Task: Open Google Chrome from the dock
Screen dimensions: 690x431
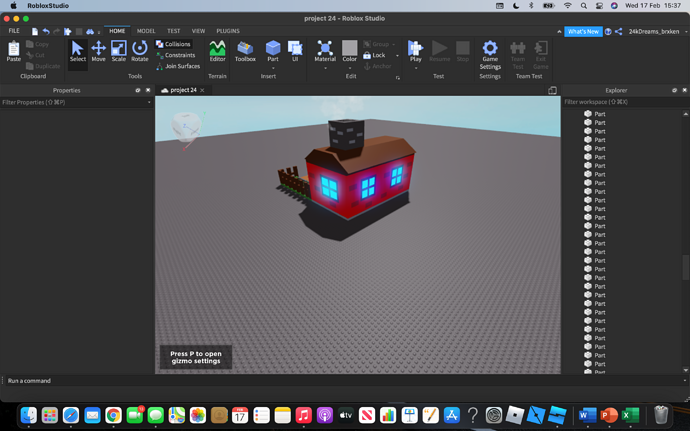Action: [x=114, y=415]
